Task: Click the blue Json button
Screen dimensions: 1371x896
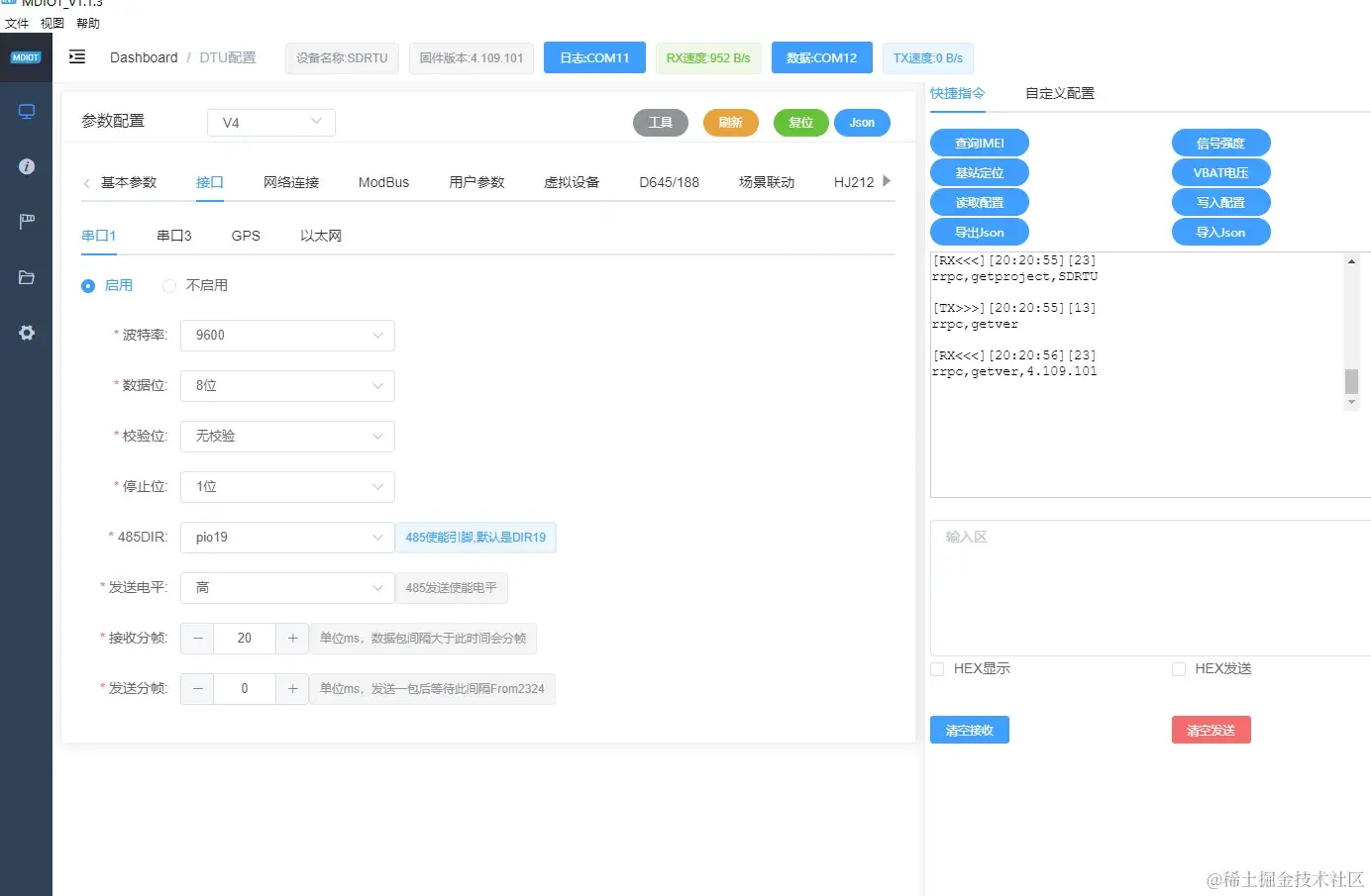Action: tap(863, 123)
